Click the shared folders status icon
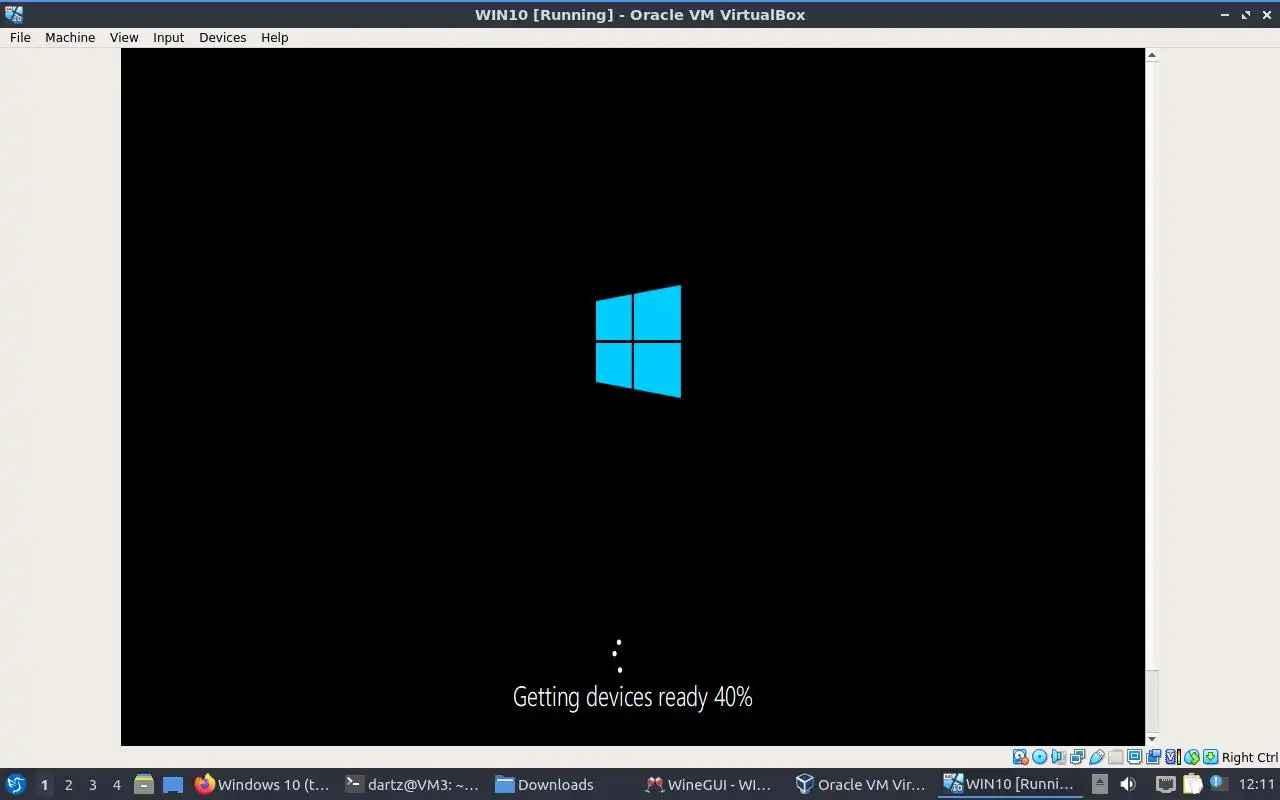The width and height of the screenshot is (1280, 800). [1116, 757]
